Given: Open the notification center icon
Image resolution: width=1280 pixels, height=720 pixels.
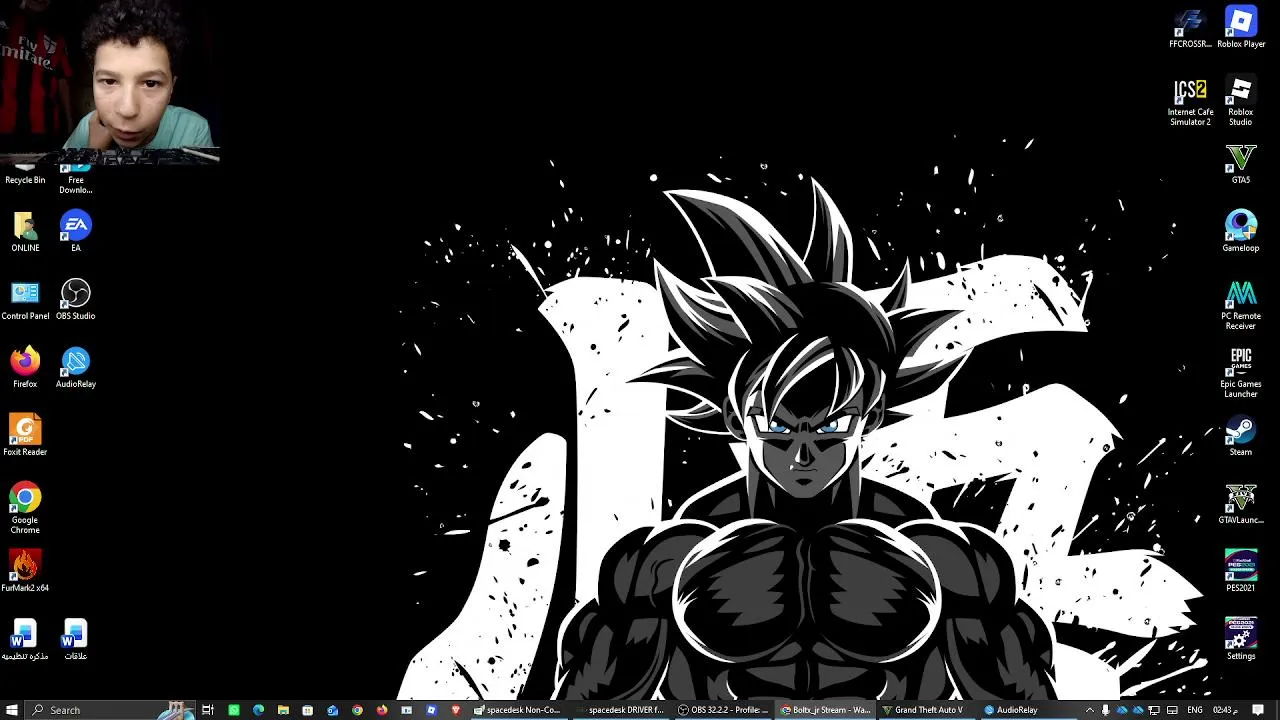Looking at the screenshot, I should [1258, 710].
